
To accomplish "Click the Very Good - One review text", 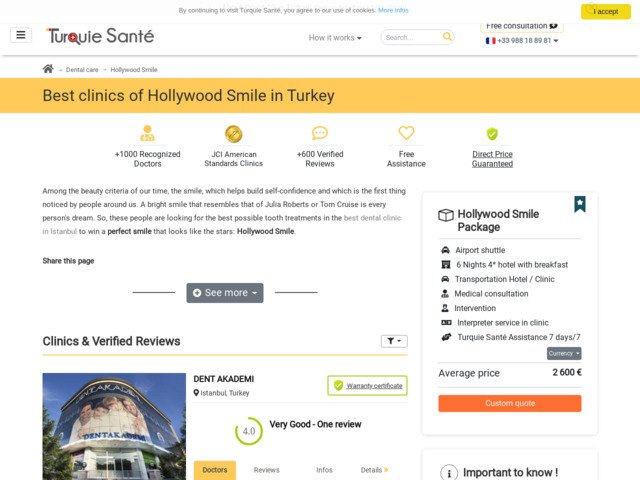I will pos(315,424).
